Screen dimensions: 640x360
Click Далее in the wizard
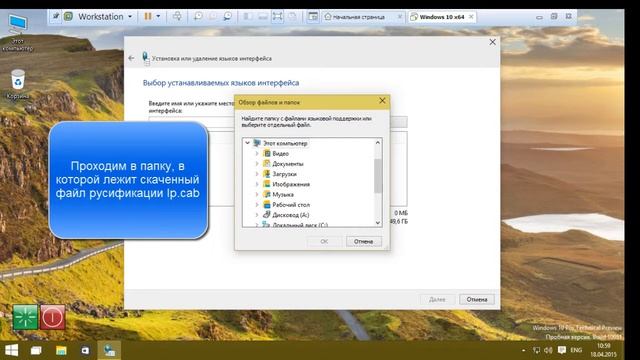(437, 299)
